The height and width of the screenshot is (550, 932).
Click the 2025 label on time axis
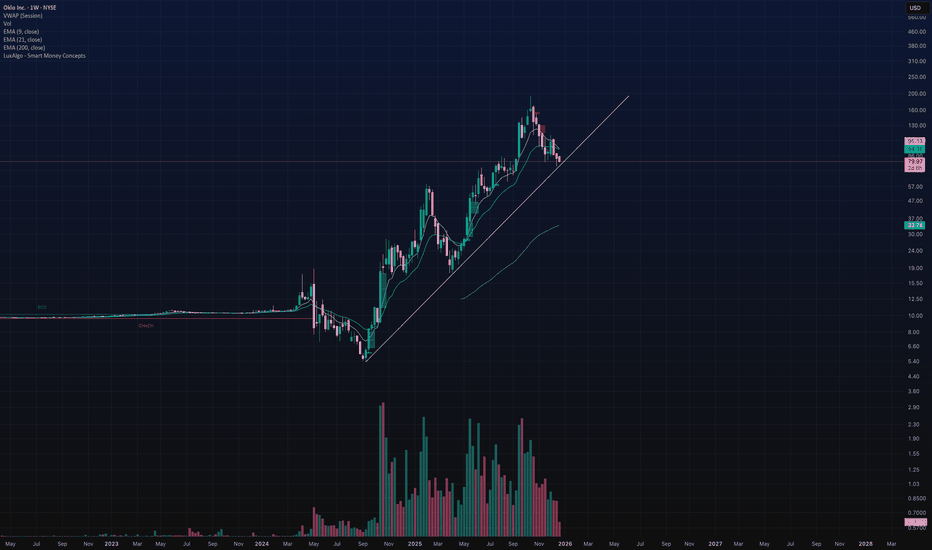click(x=413, y=543)
